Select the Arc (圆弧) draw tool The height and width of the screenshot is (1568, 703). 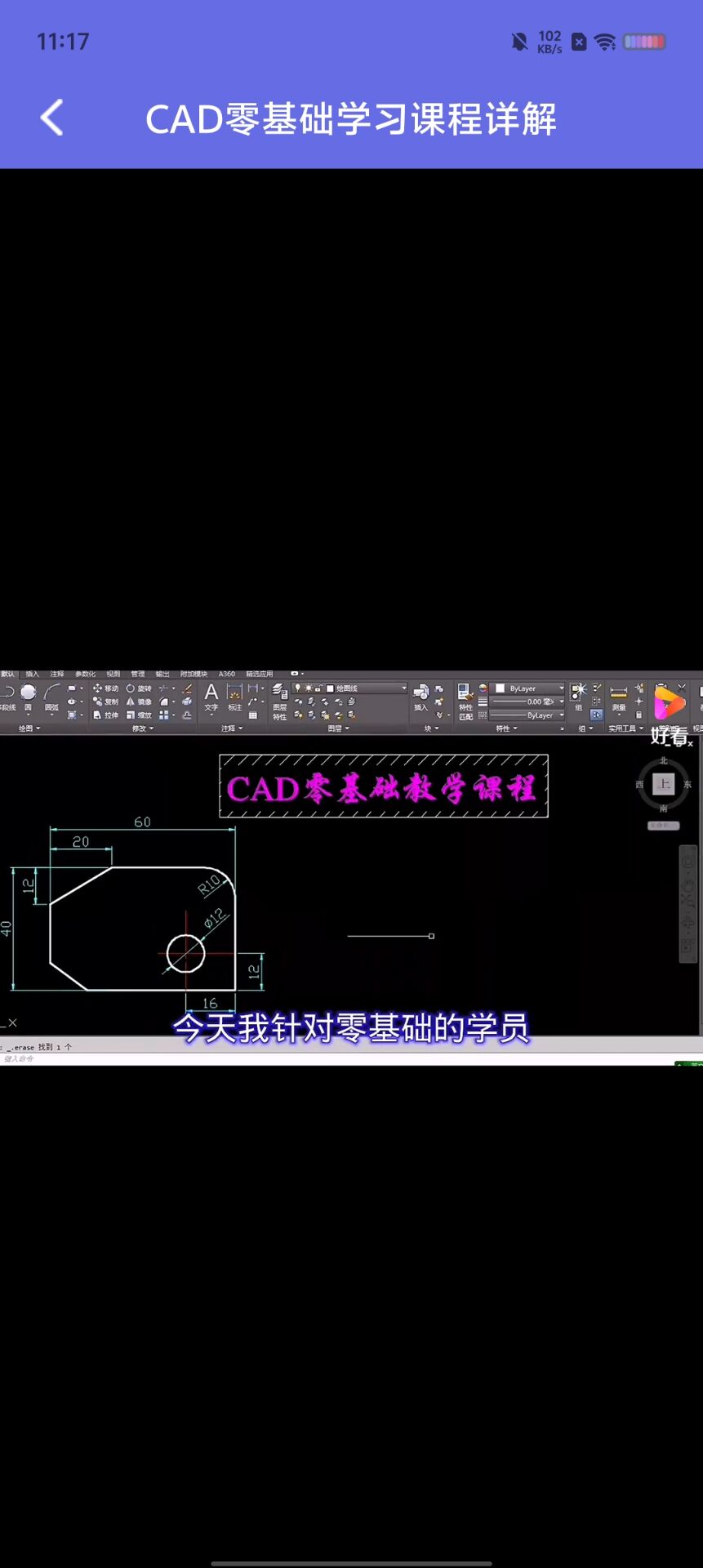(51, 697)
